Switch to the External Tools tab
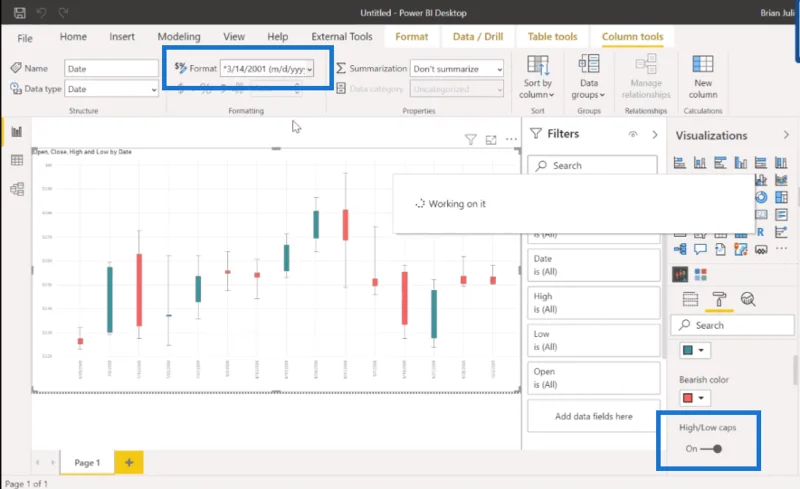Viewport: 800px width, 489px height. point(342,37)
